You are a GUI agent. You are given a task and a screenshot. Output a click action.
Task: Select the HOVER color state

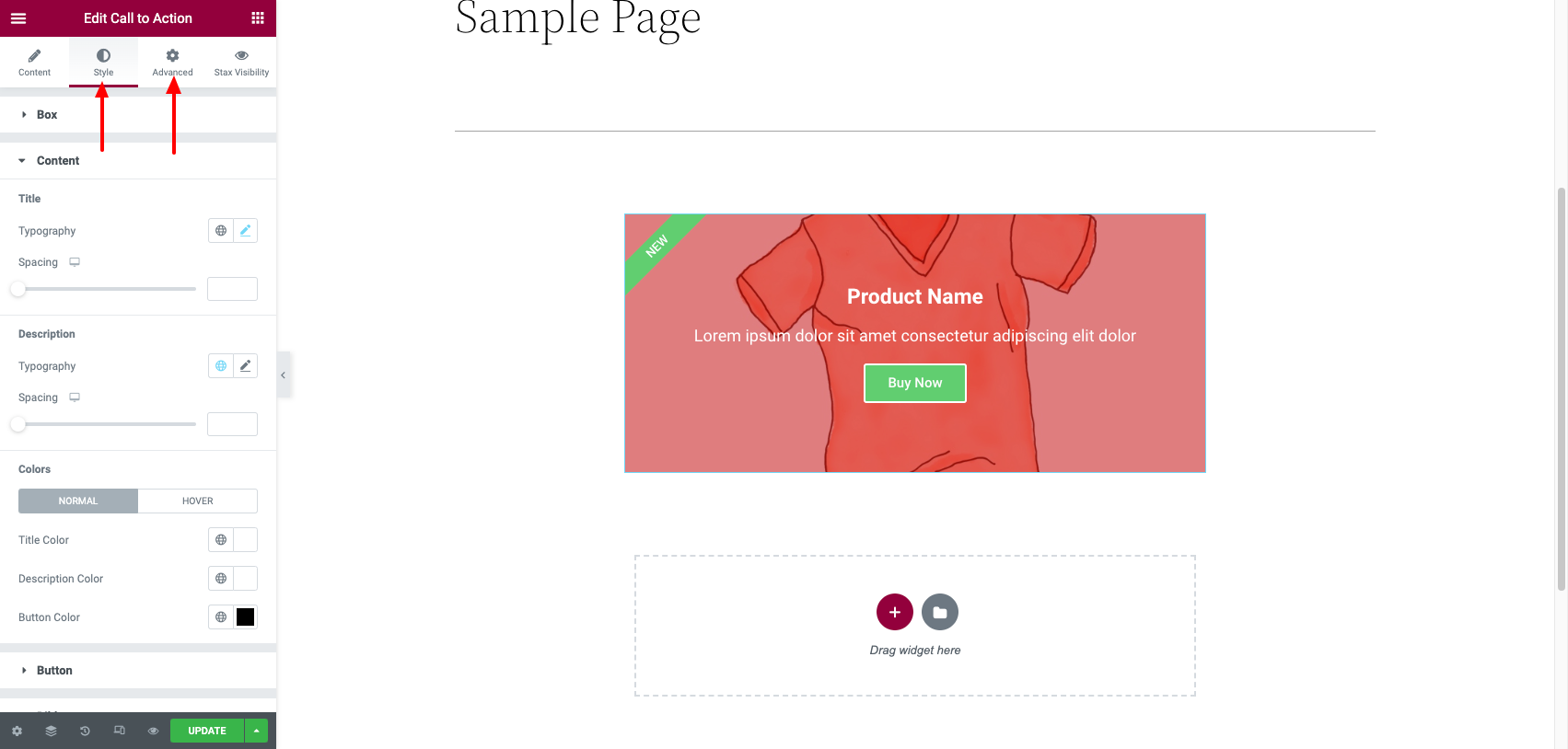pyautogui.click(x=198, y=501)
